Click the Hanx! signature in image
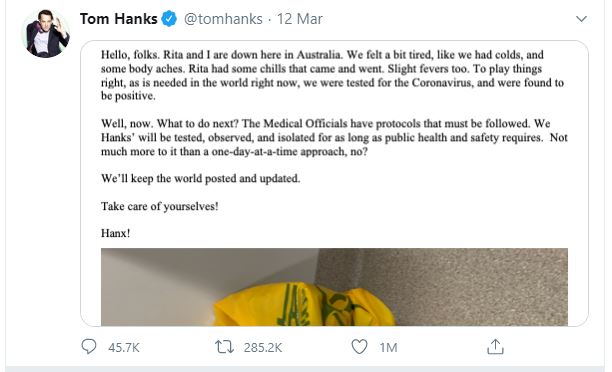Image resolution: width=612 pixels, height=372 pixels. [x=116, y=233]
